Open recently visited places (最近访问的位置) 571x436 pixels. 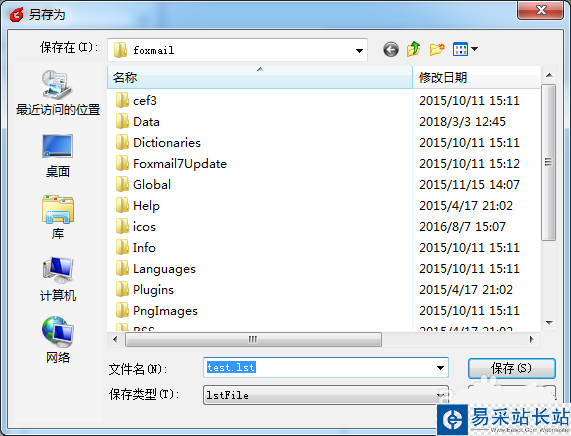point(58,93)
